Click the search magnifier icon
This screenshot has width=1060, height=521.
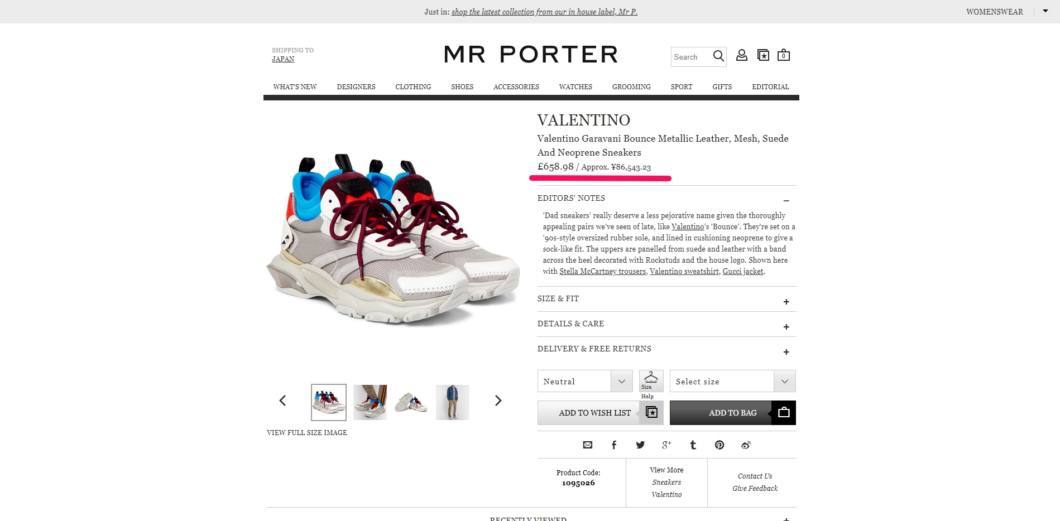tap(718, 56)
